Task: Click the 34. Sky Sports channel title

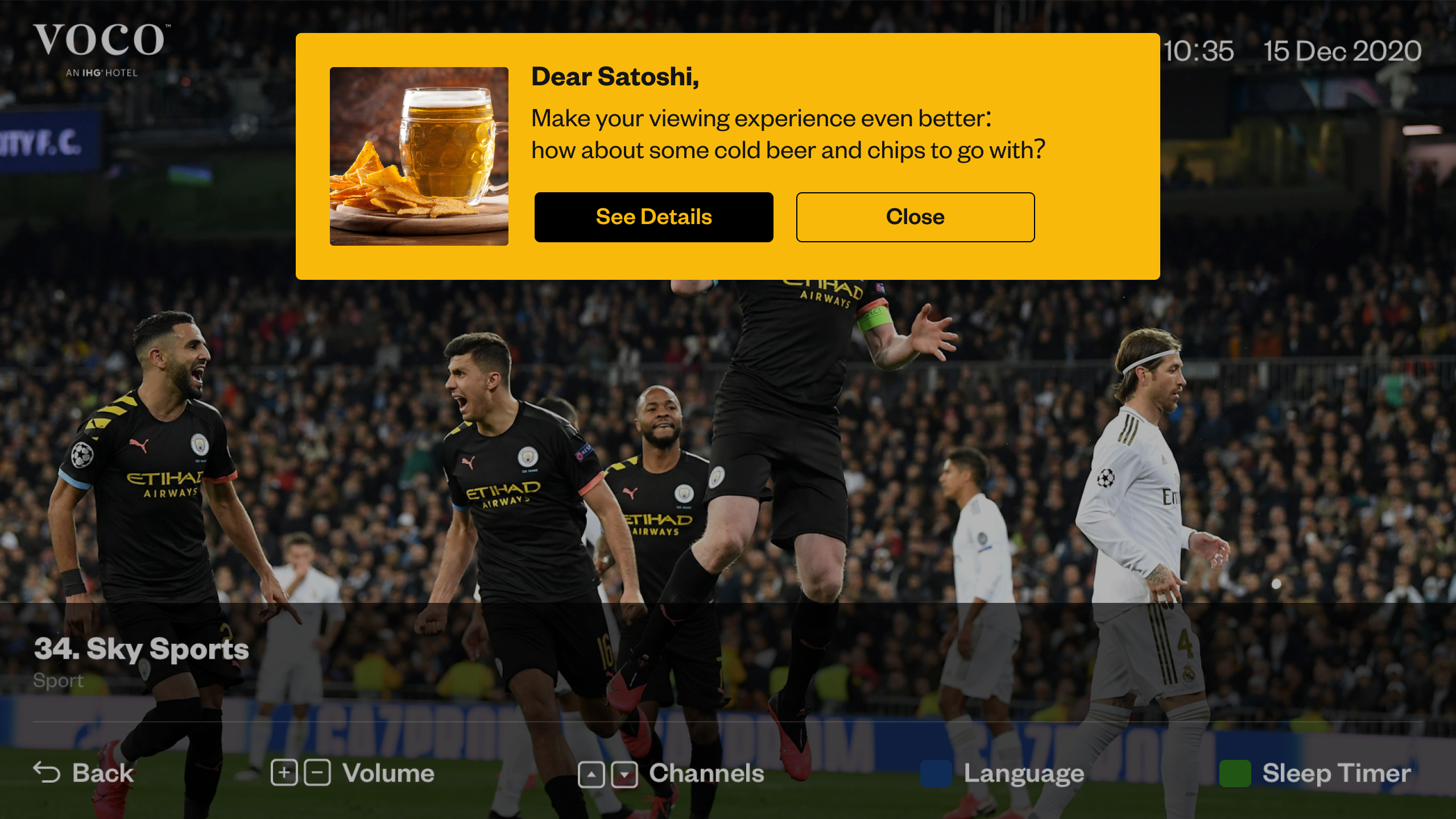Action: click(x=141, y=649)
